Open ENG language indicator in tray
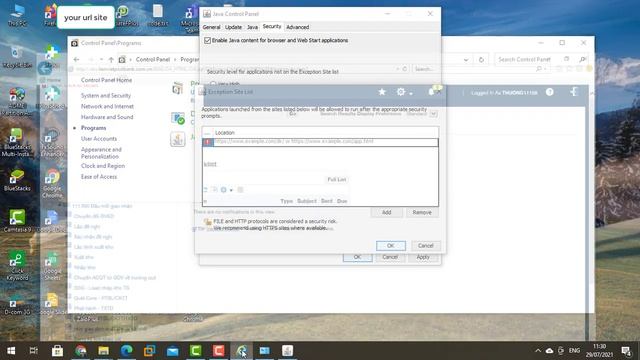The width and height of the screenshot is (640, 360). click(574, 351)
